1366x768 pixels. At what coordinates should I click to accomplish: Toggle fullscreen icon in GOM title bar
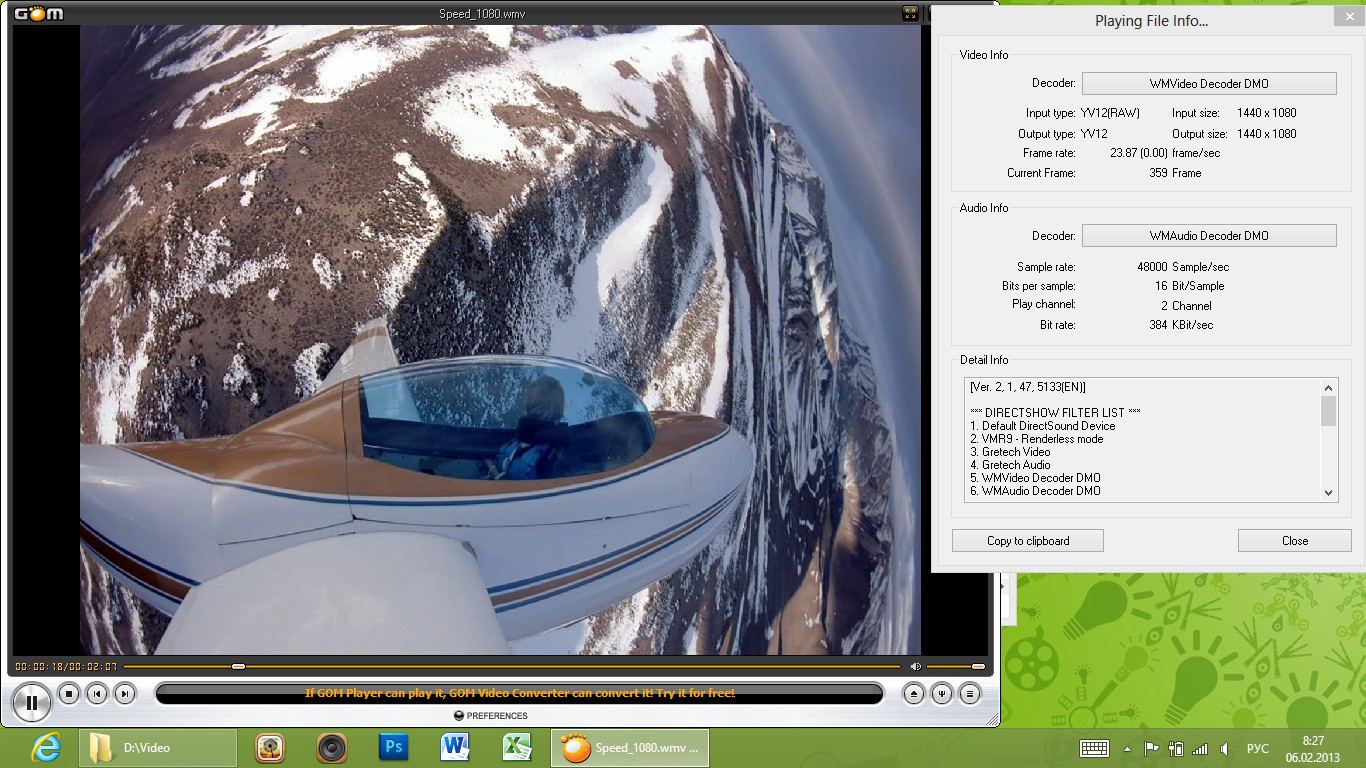(910, 13)
